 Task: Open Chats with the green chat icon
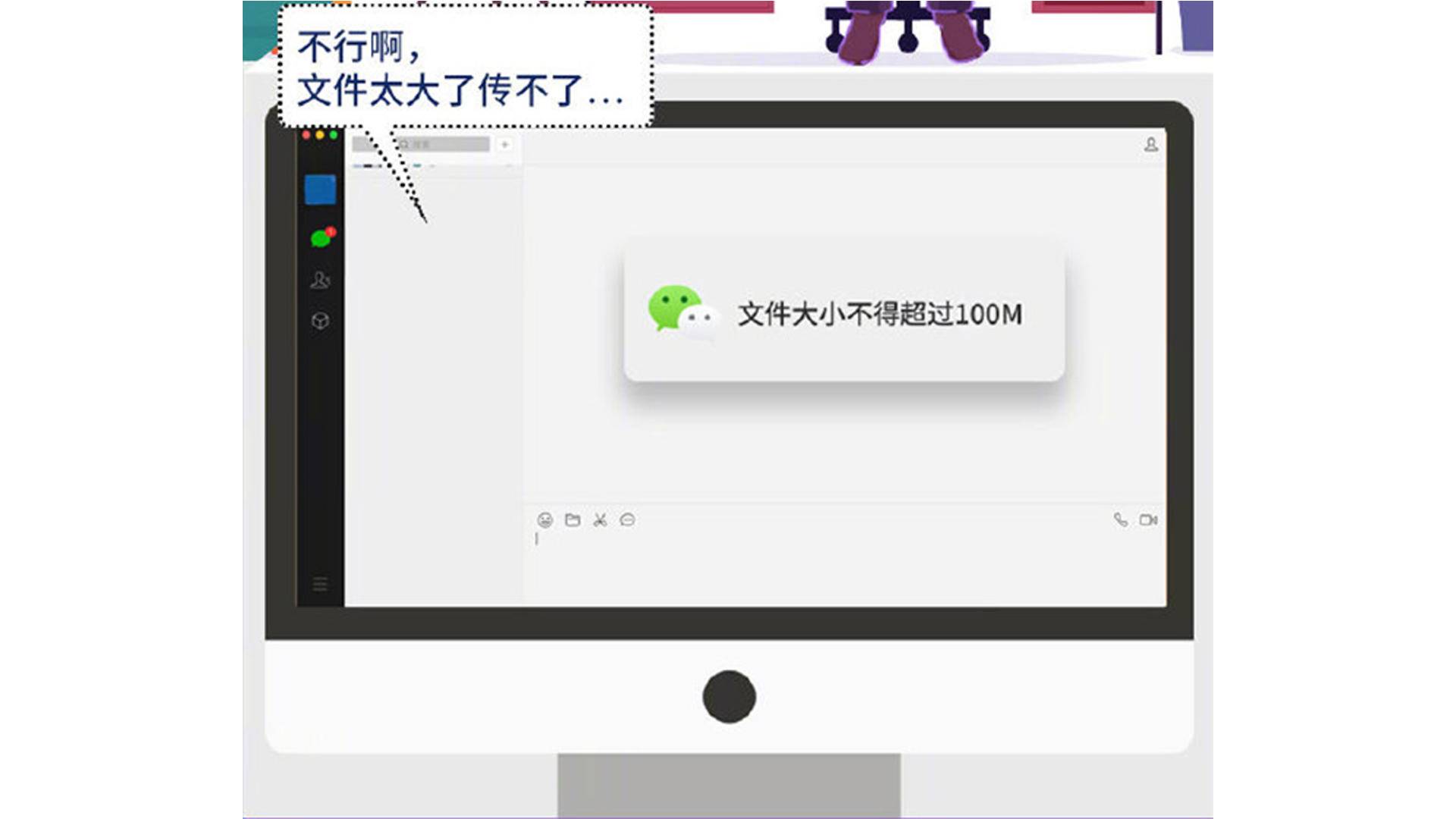coord(318,238)
